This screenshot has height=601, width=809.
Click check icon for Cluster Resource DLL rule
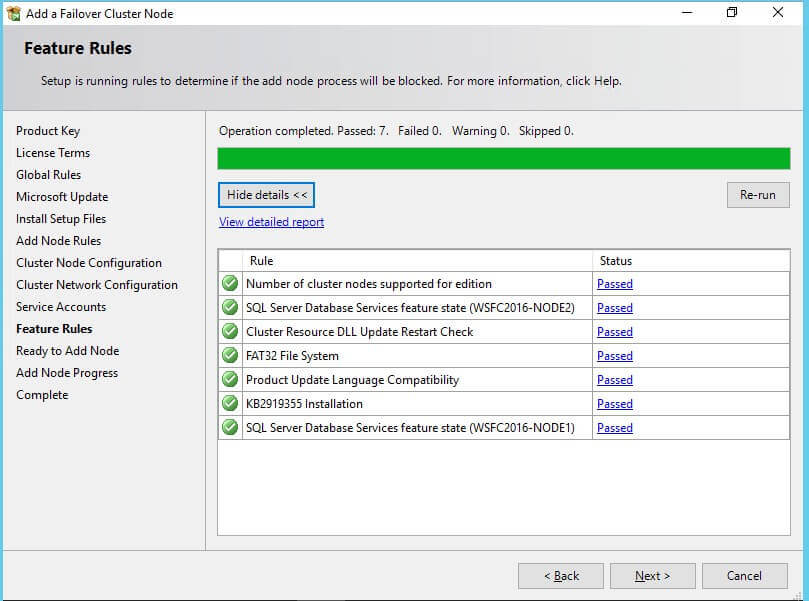[x=230, y=332]
